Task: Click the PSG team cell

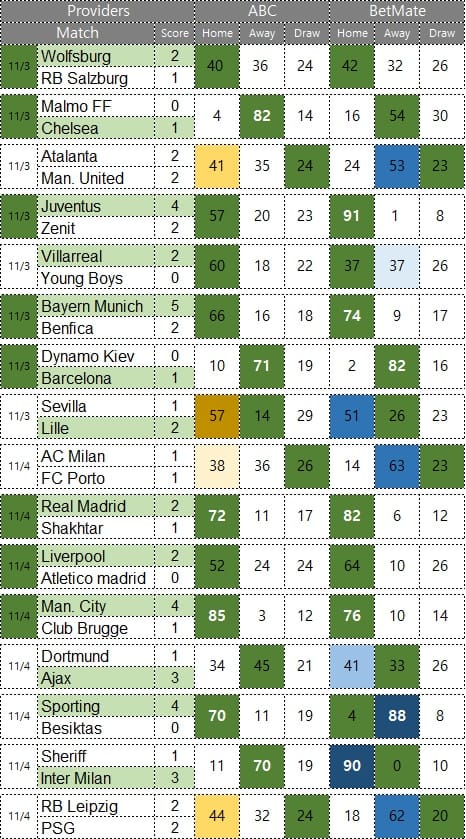Action: [x=96, y=827]
